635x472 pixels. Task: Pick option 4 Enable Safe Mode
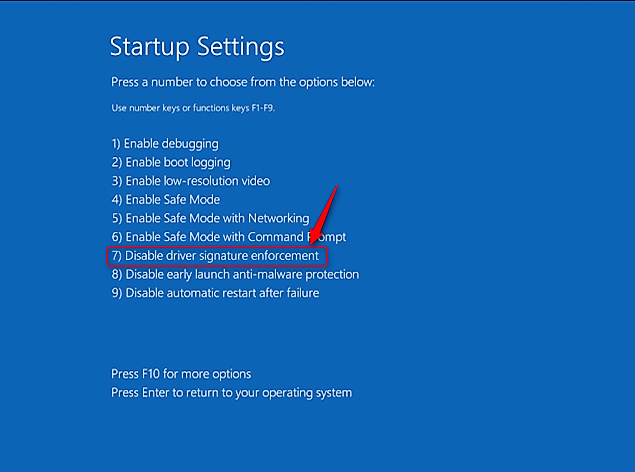[x=165, y=200]
